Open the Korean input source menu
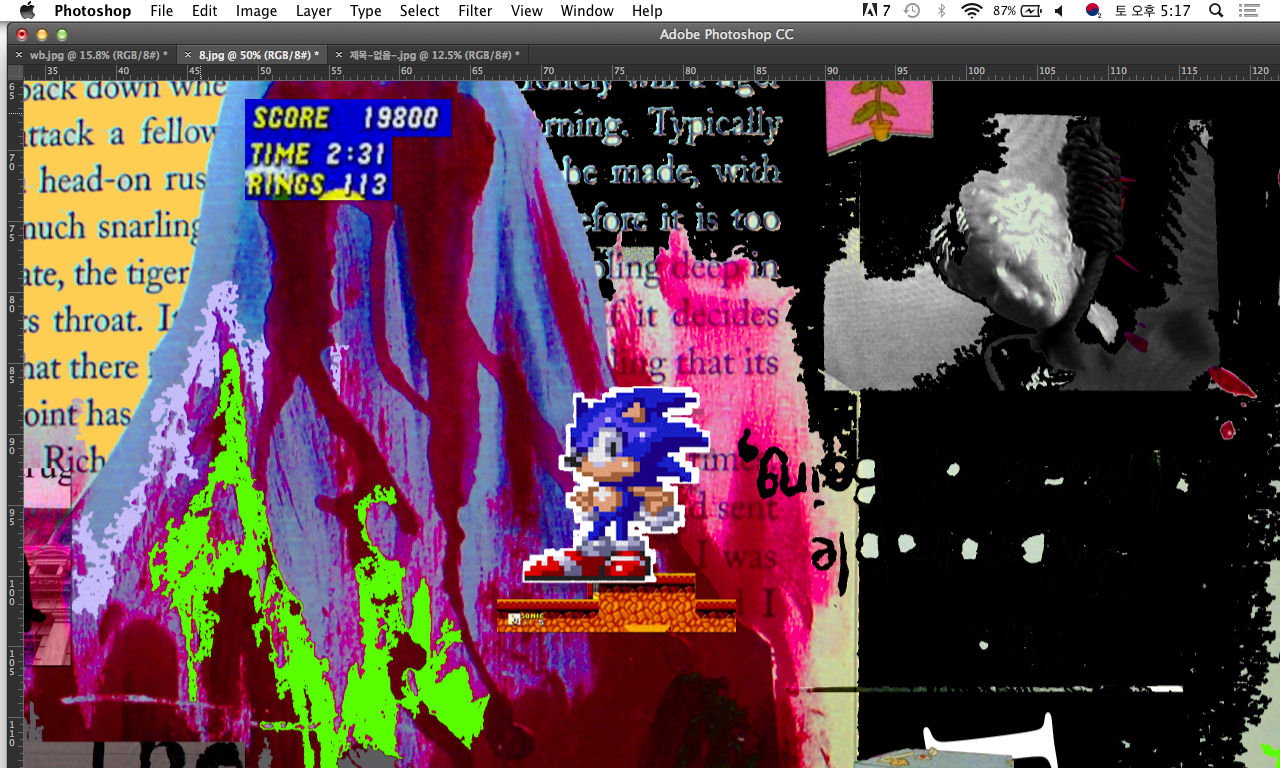The height and width of the screenshot is (768, 1280). click(1093, 11)
